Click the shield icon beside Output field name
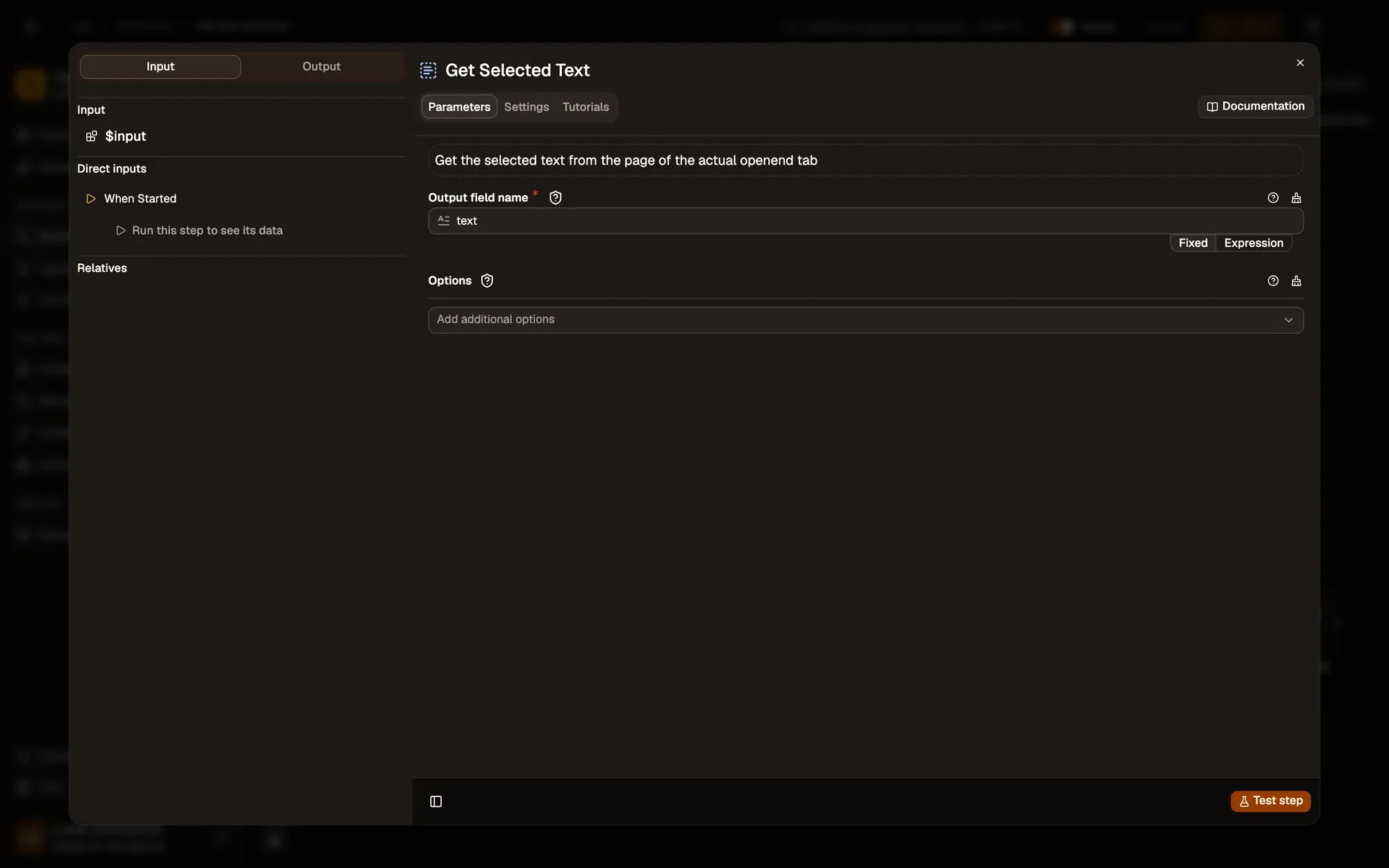This screenshot has height=868, width=1389. tap(556, 198)
